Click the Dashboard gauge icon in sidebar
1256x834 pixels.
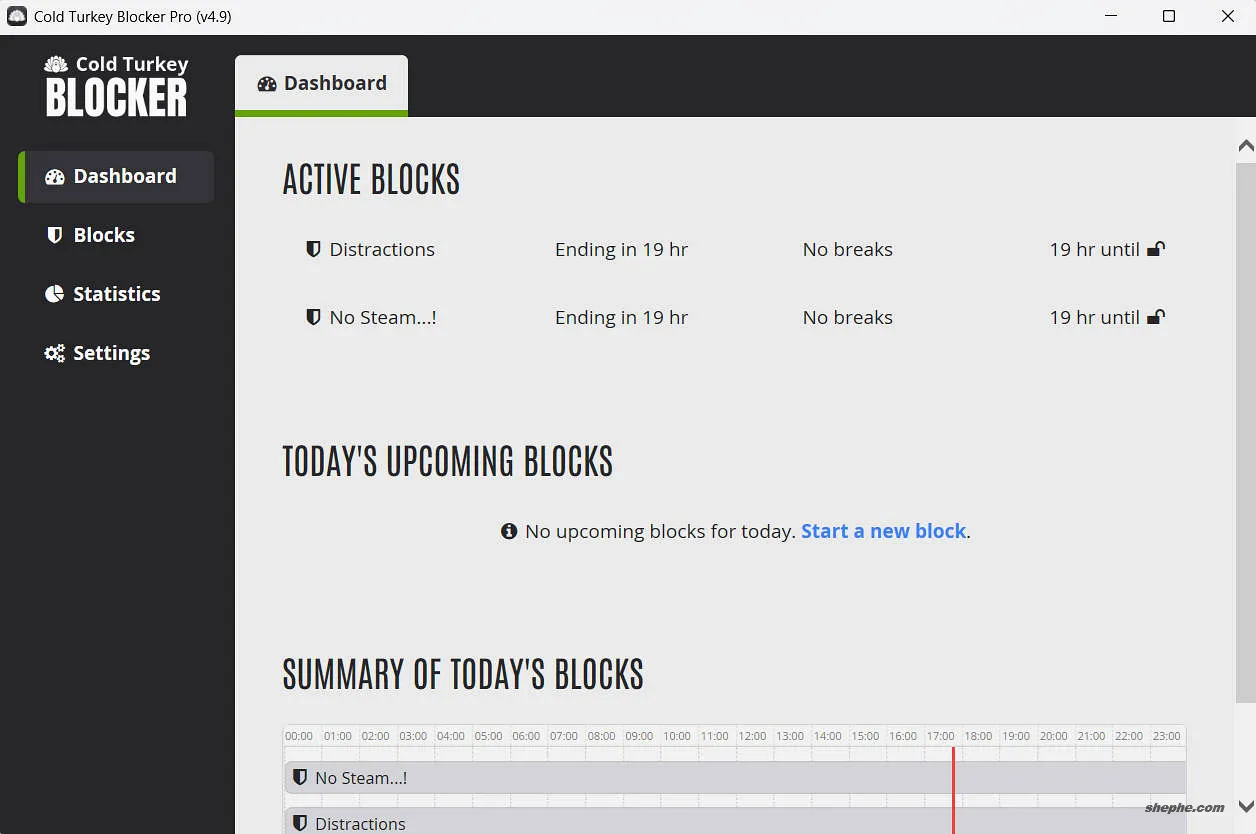[x=55, y=177]
